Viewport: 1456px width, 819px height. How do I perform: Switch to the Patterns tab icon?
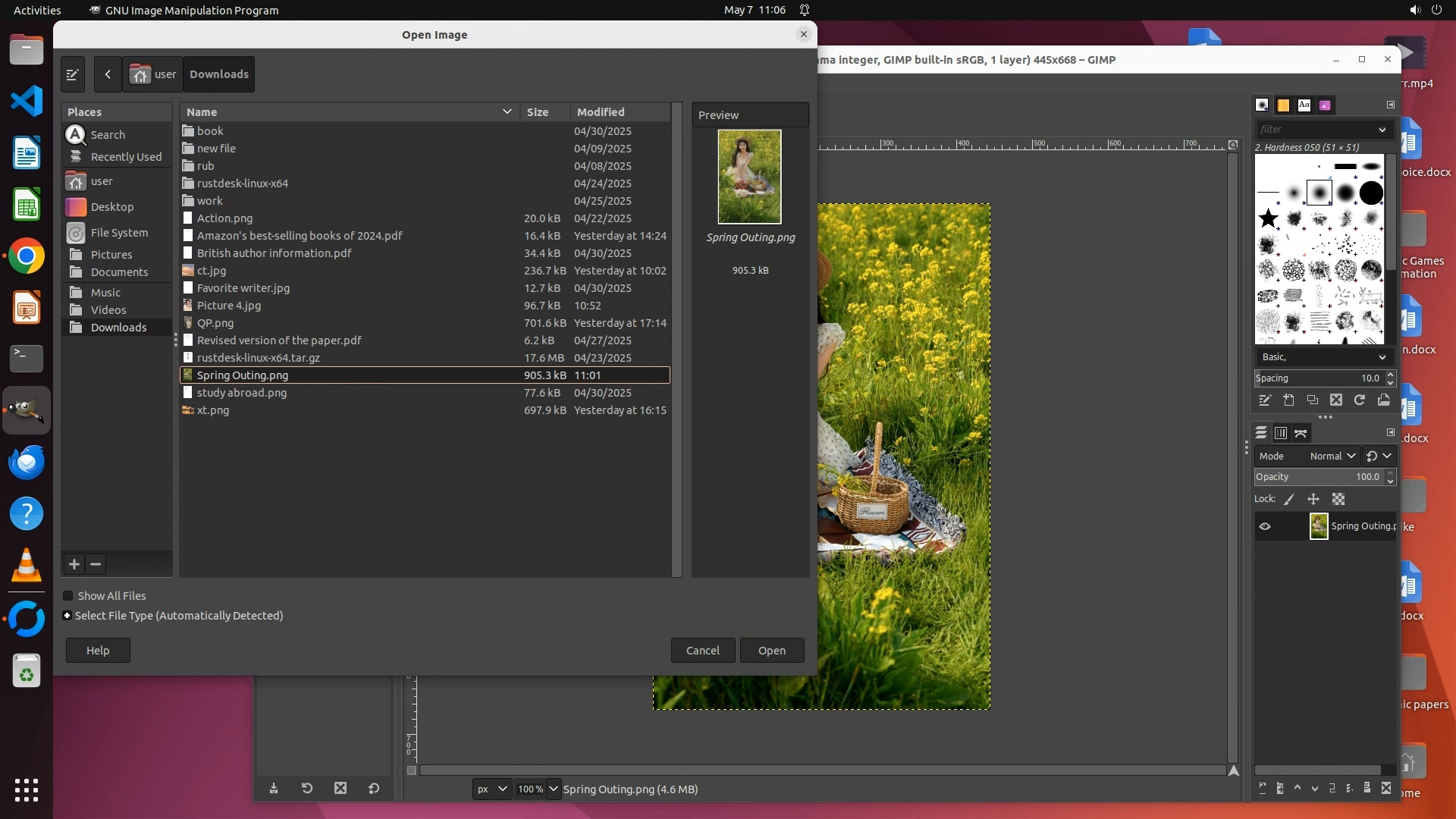point(1283,105)
